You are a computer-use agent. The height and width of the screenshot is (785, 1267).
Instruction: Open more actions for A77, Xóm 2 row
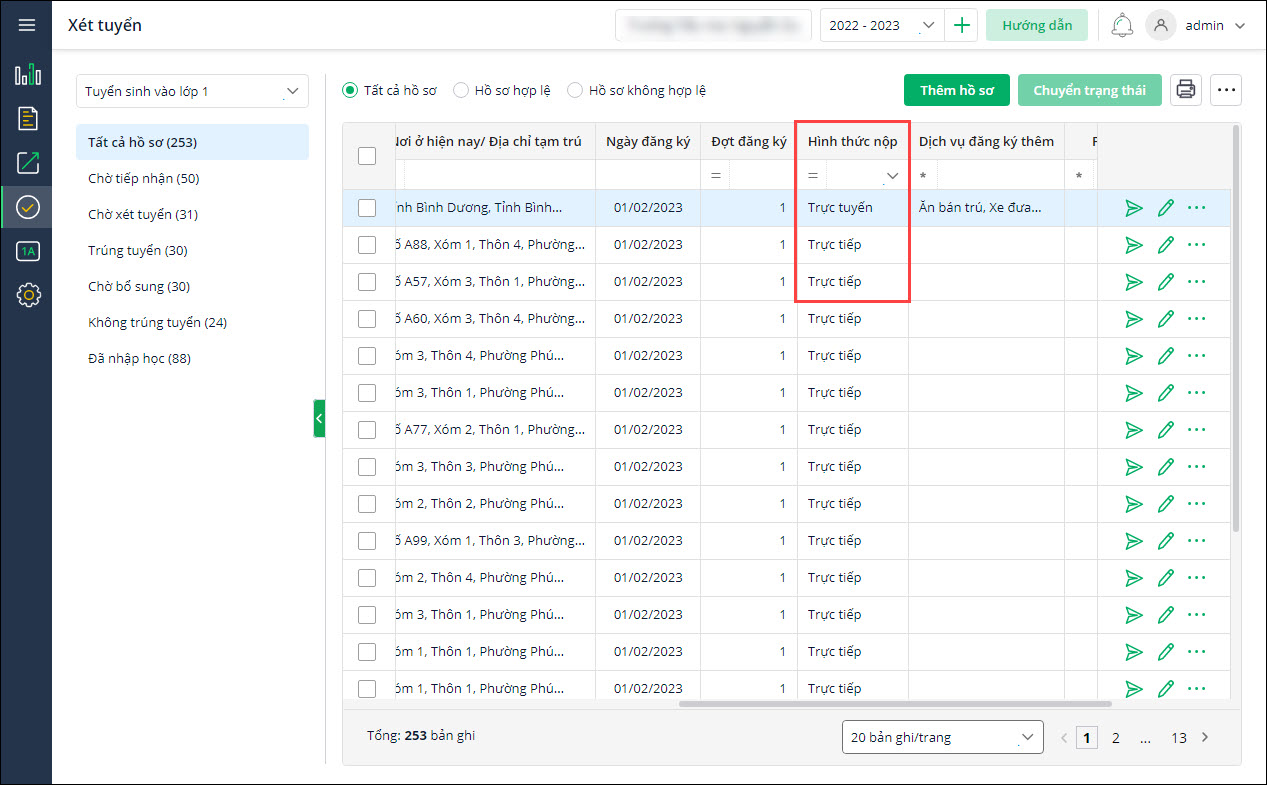(1197, 430)
